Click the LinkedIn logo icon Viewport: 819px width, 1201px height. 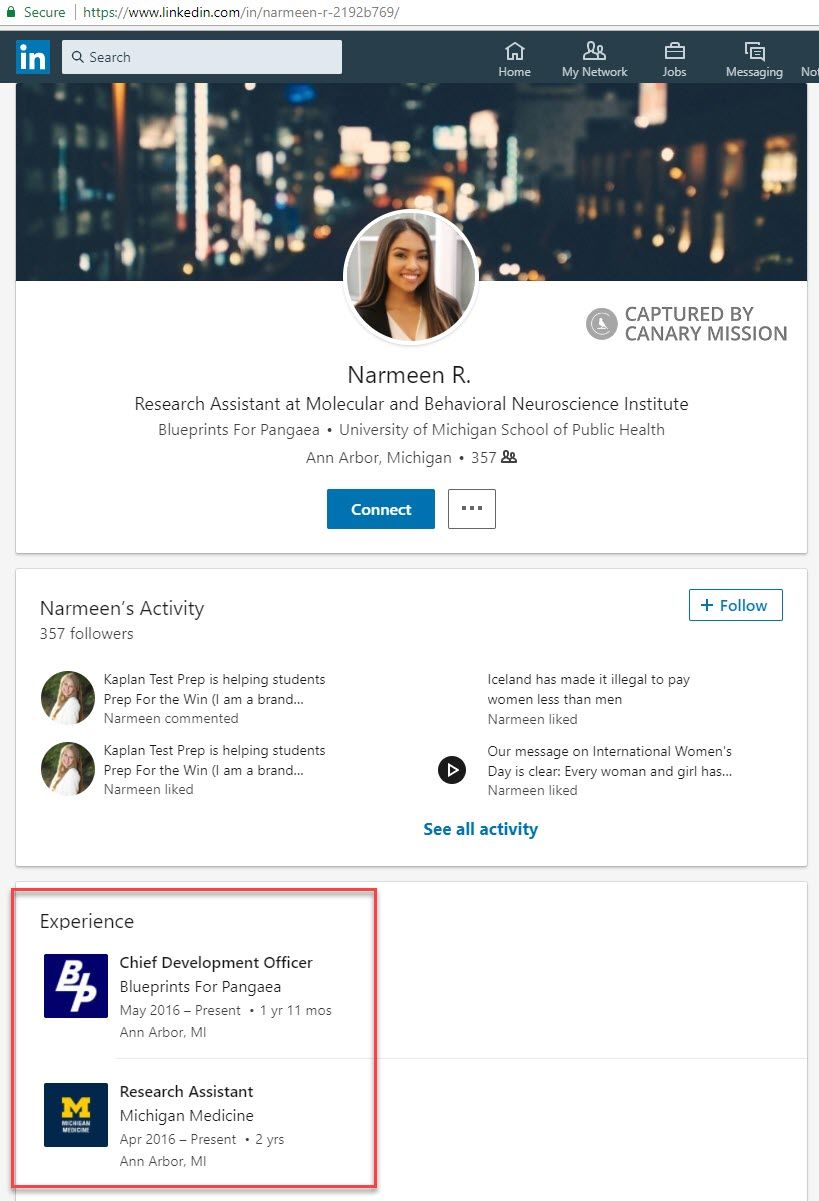(32, 57)
